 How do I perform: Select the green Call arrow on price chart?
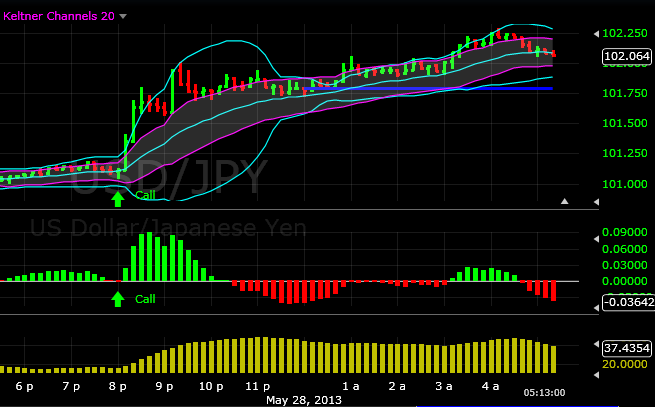[118, 199]
